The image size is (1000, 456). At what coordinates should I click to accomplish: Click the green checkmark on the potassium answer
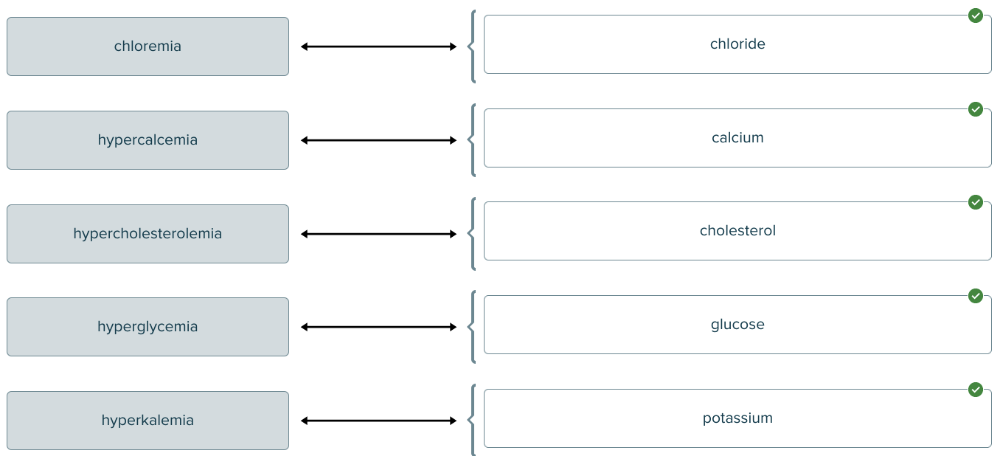975,389
